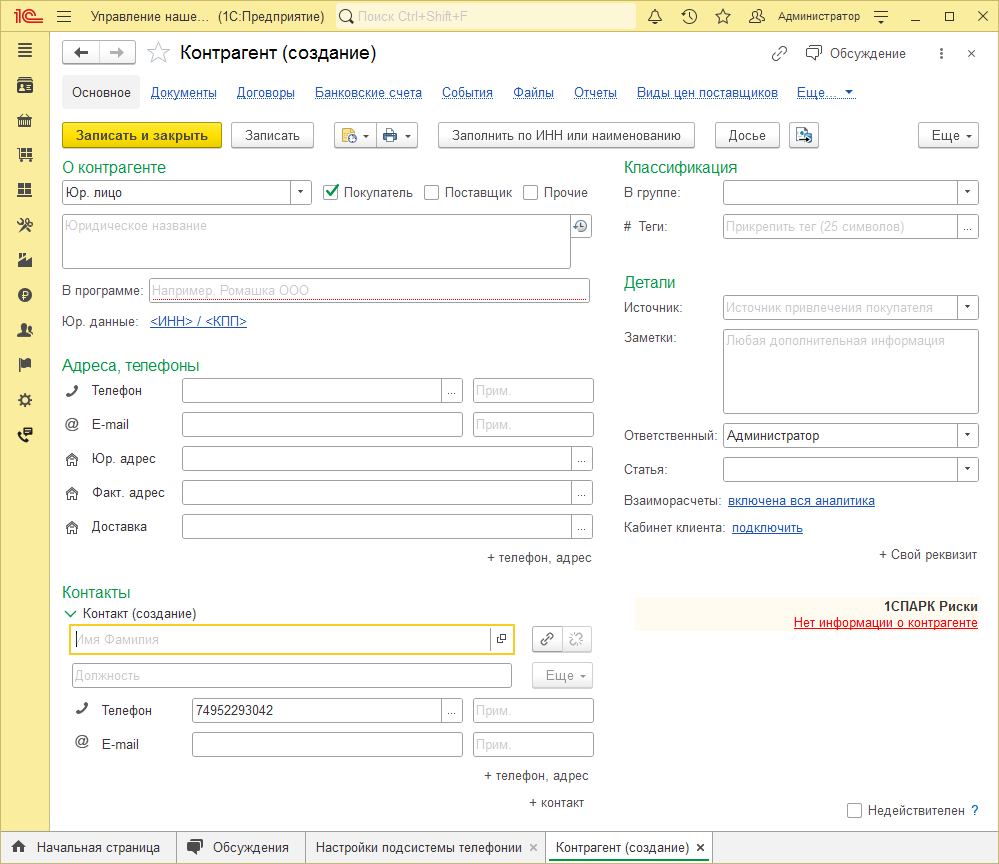
Task: Open the settings gear in left sidebar
Action: click(x=25, y=400)
